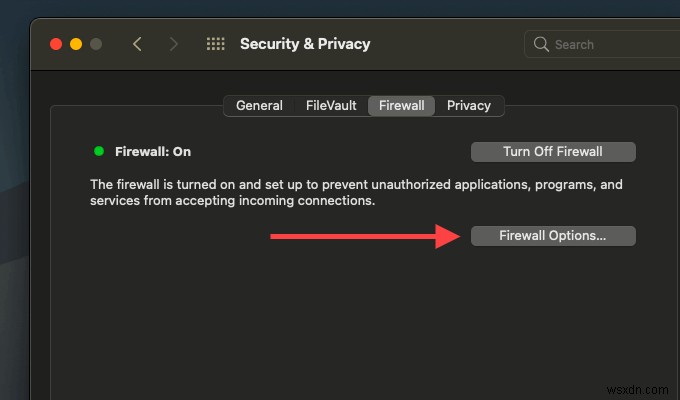Show all preferences via grid icon
680x400 pixels.
(x=215, y=44)
